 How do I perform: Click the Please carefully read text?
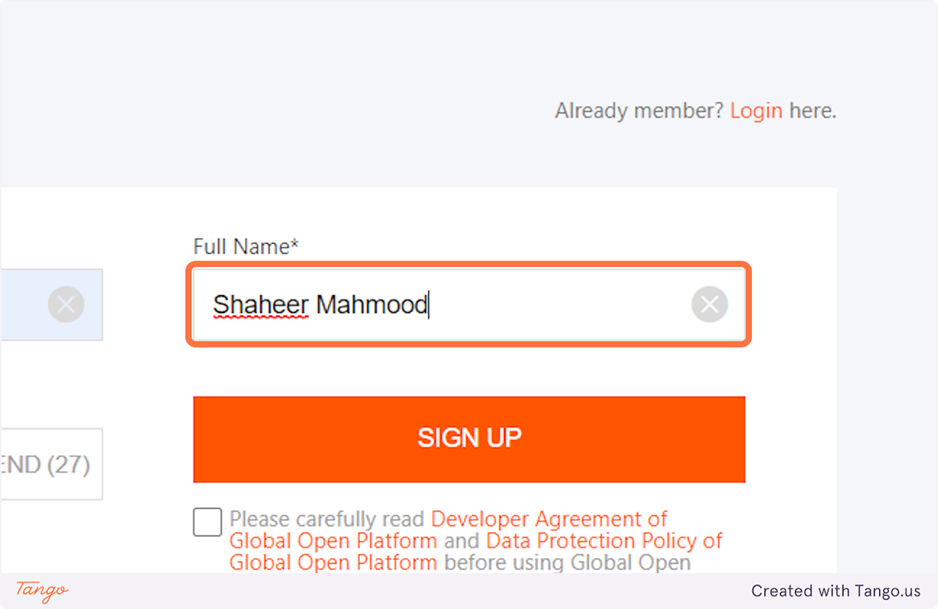tap(328, 520)
